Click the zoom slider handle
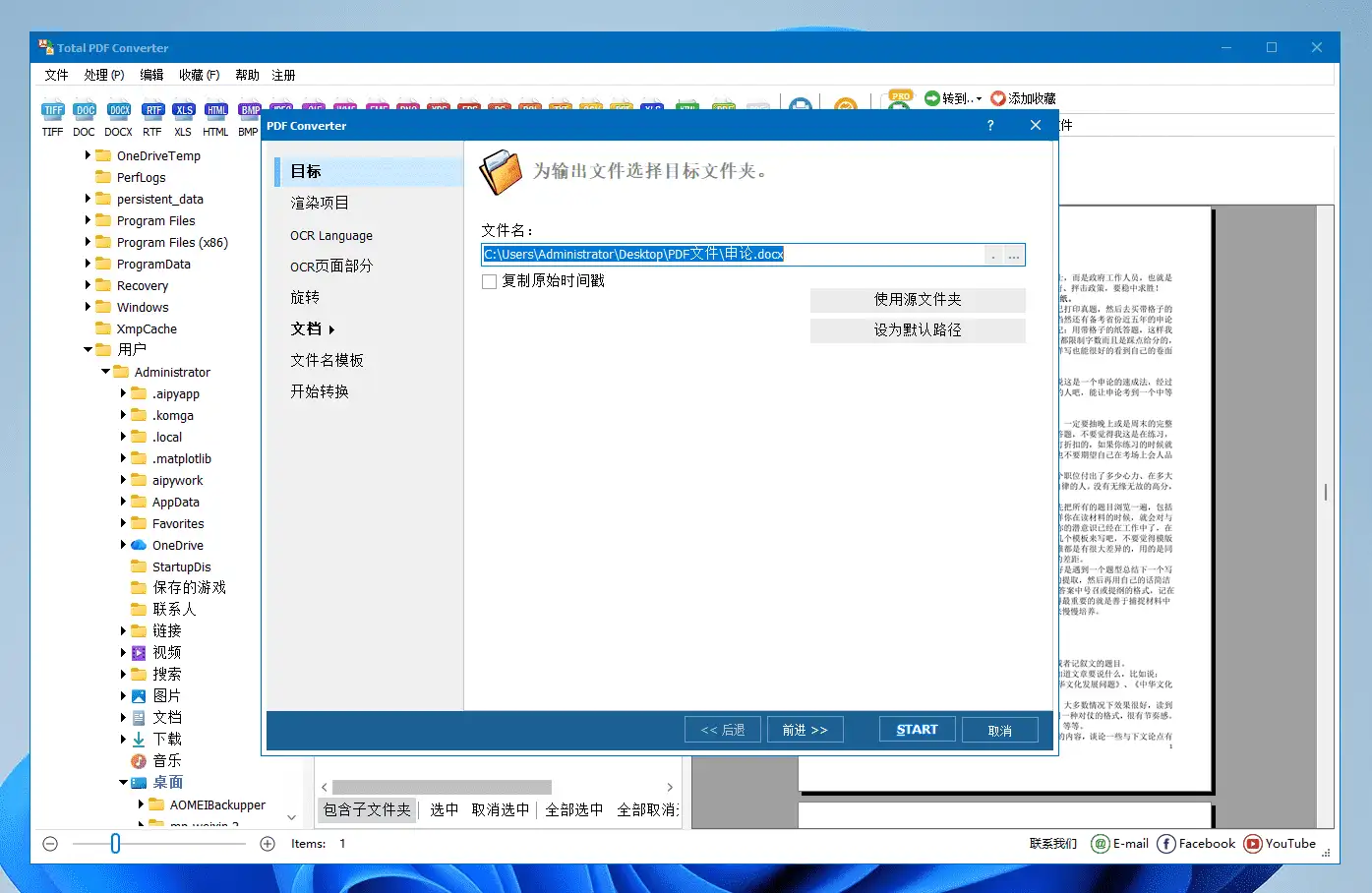This screenshot has height=893, width=1372. pyautogui.click(x=115, y=844)
